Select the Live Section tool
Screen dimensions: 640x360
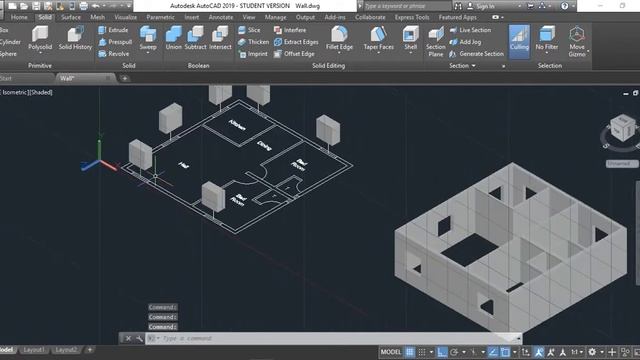(470, 30)
